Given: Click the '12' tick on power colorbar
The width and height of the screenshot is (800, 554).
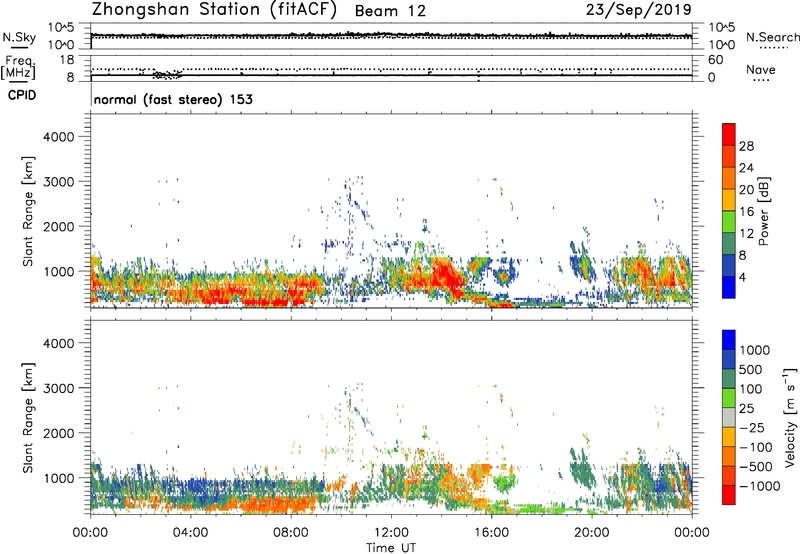Looking at the screenshot, I should coord(746,234).
